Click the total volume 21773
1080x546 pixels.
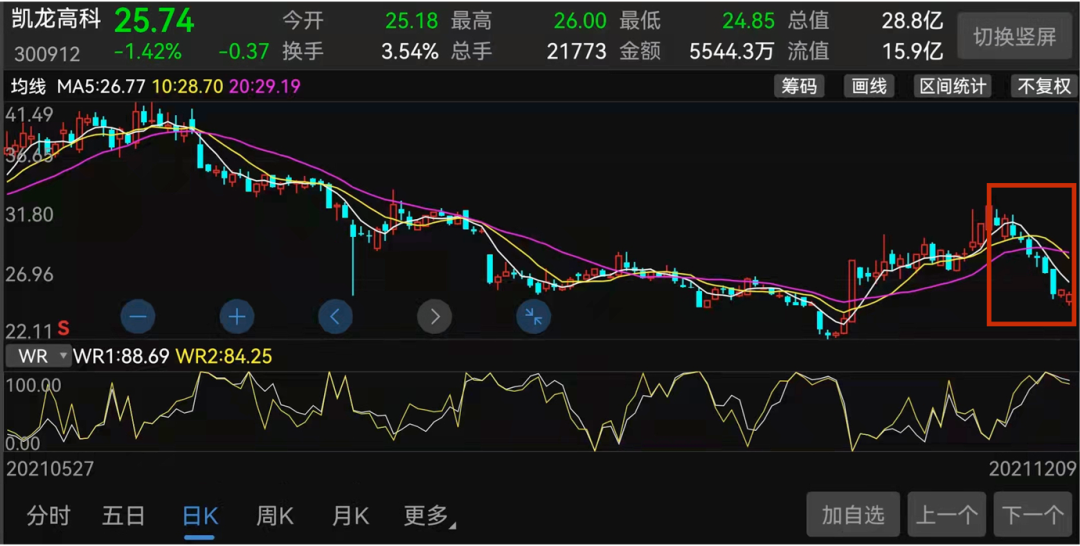577,51
